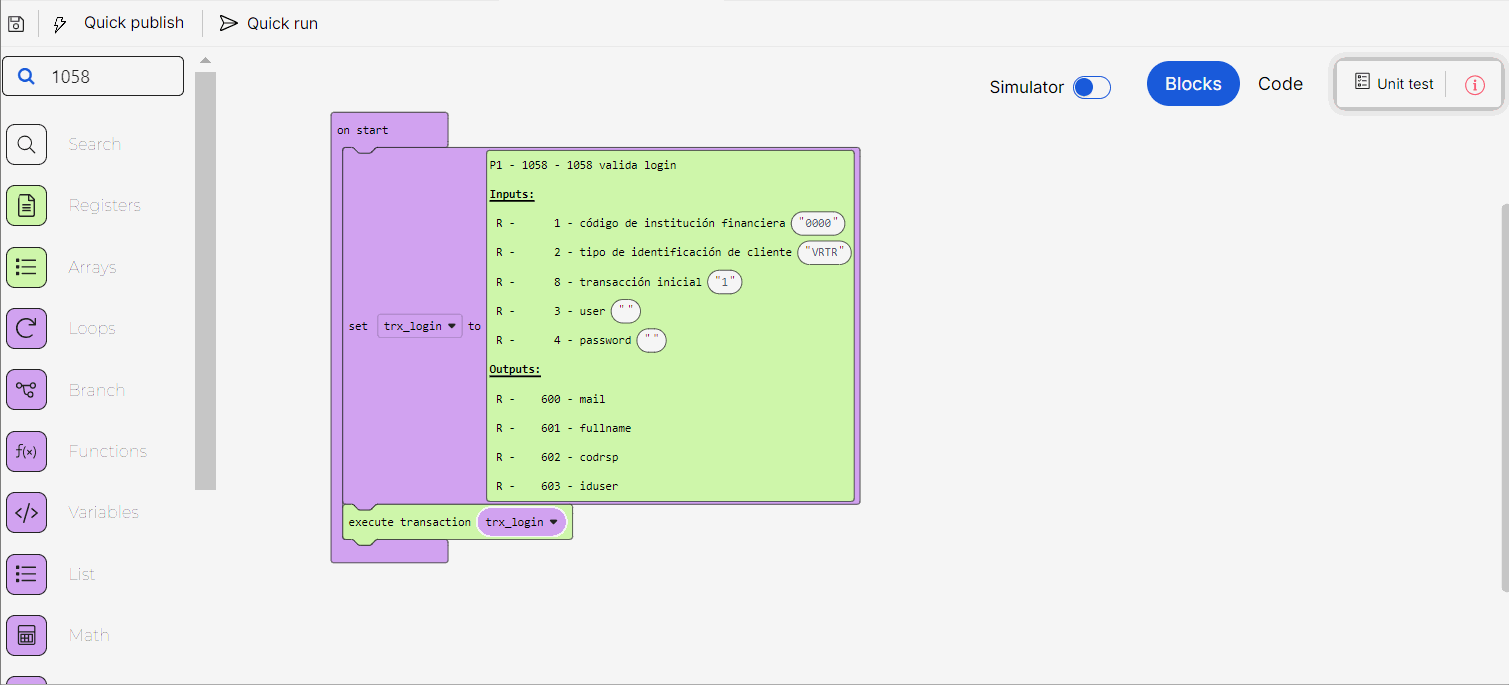
Task: Open the Registers block category
Action: (27, 206)
